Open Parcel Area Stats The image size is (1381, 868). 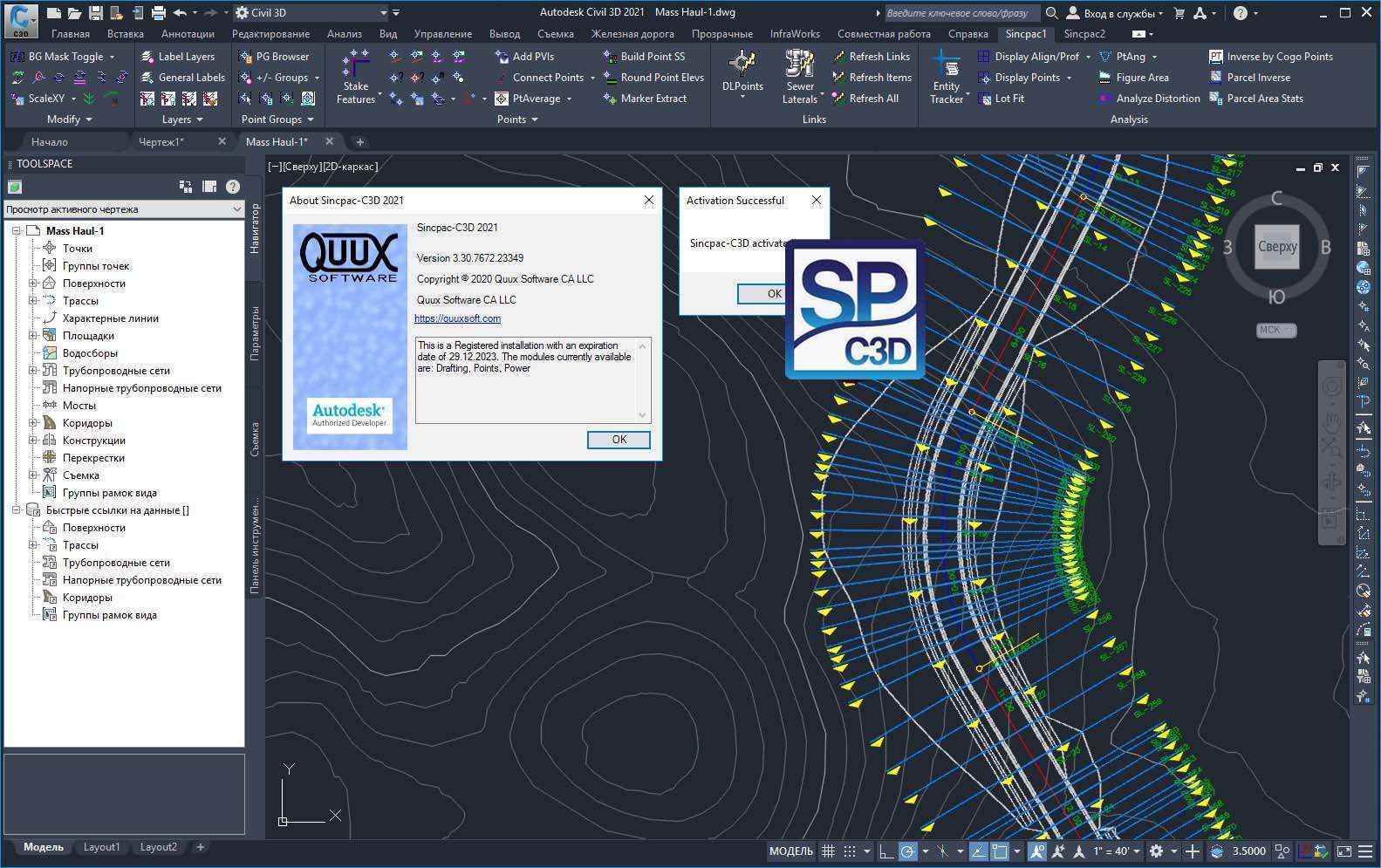tap(1256, 98)
